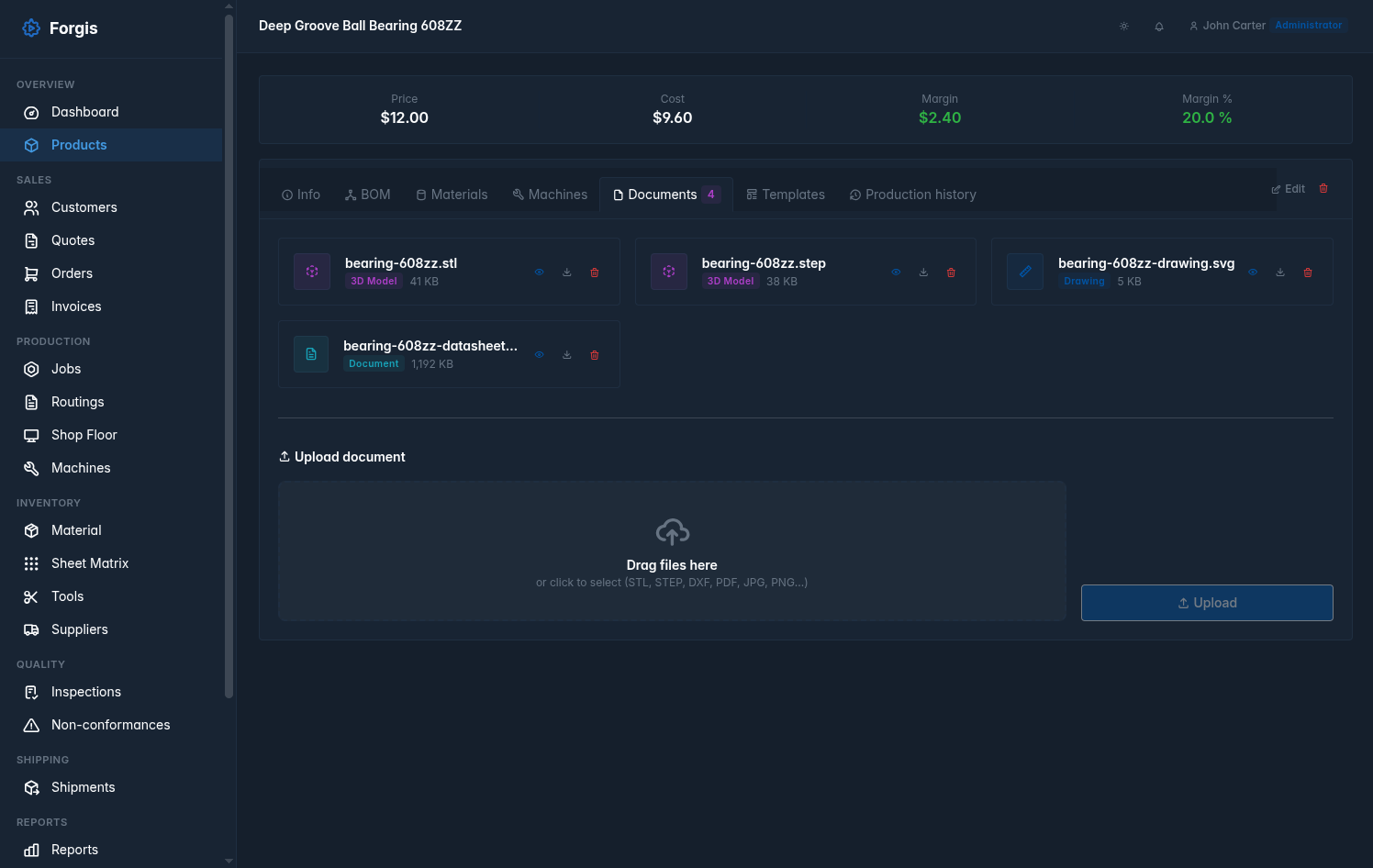Select the Documents tab

[666, 195]
